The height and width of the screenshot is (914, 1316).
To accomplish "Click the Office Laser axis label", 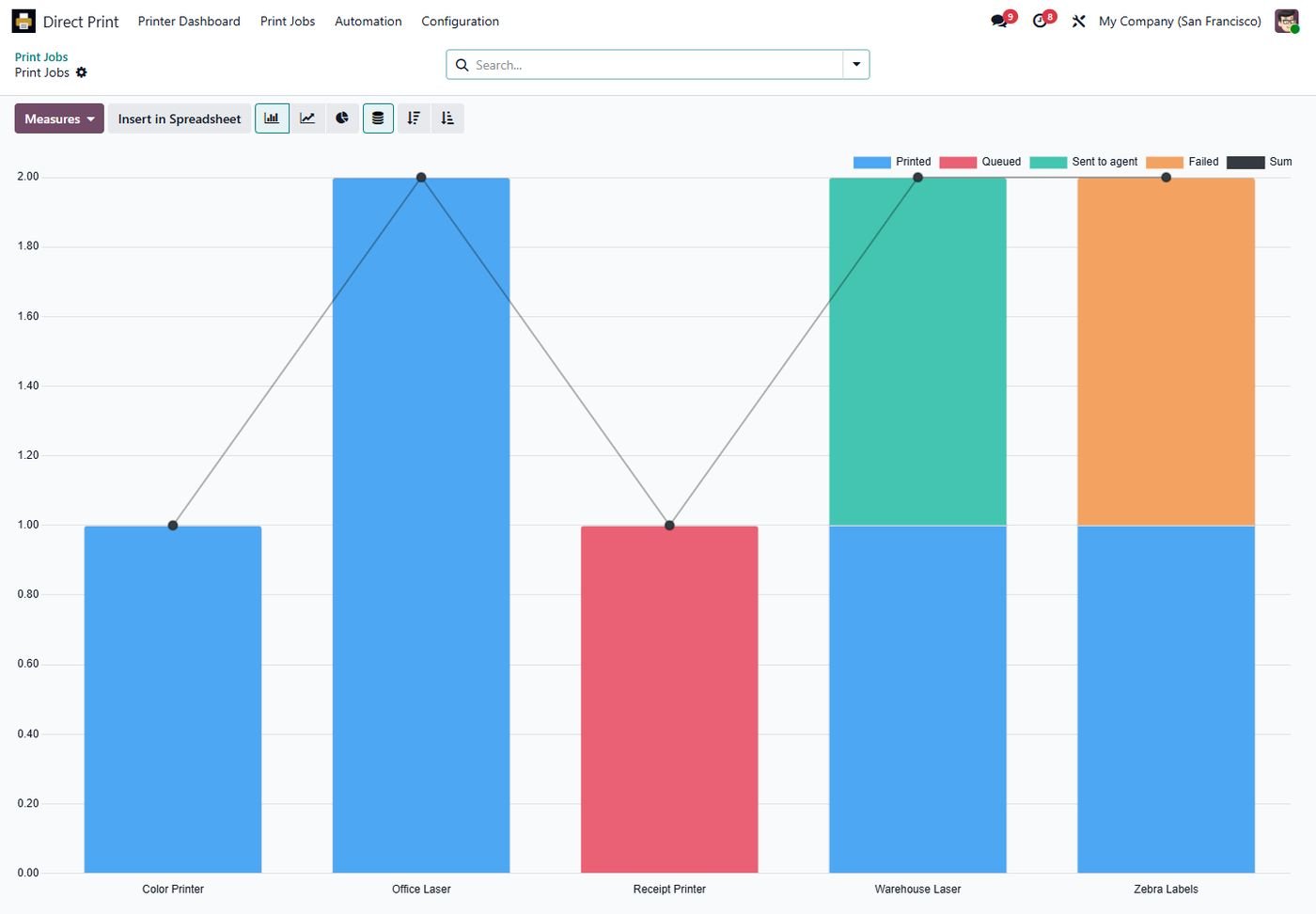I will pyautogui.click(x=421, y=889).
